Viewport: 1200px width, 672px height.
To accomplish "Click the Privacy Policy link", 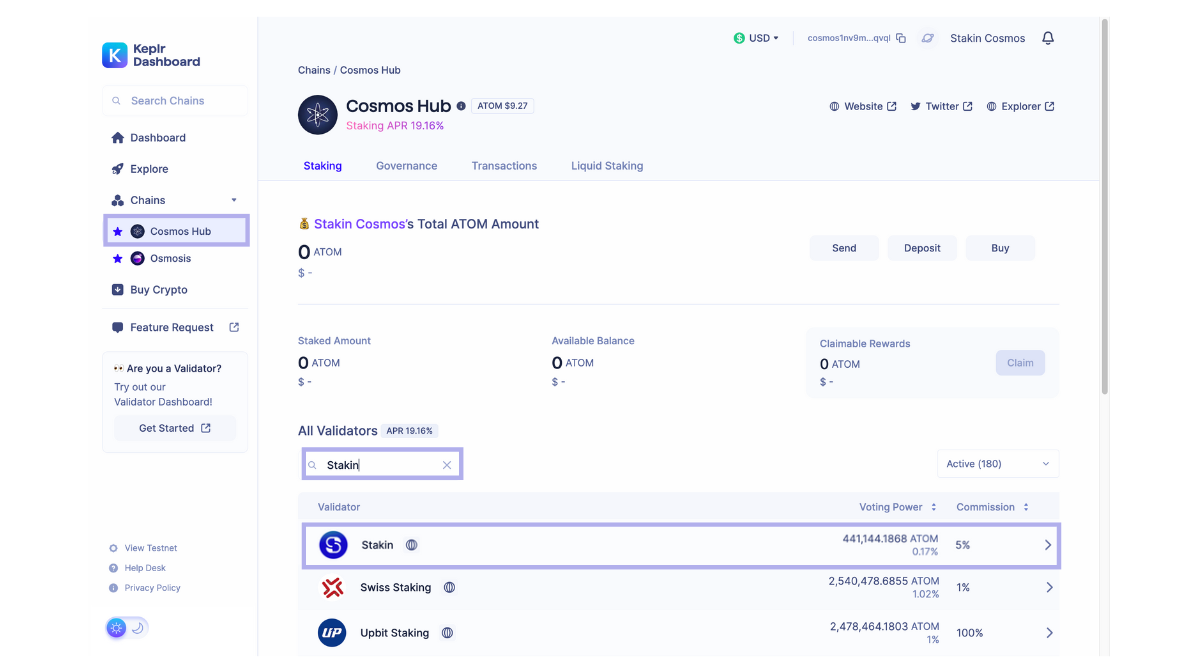I will tap(153, 588).
